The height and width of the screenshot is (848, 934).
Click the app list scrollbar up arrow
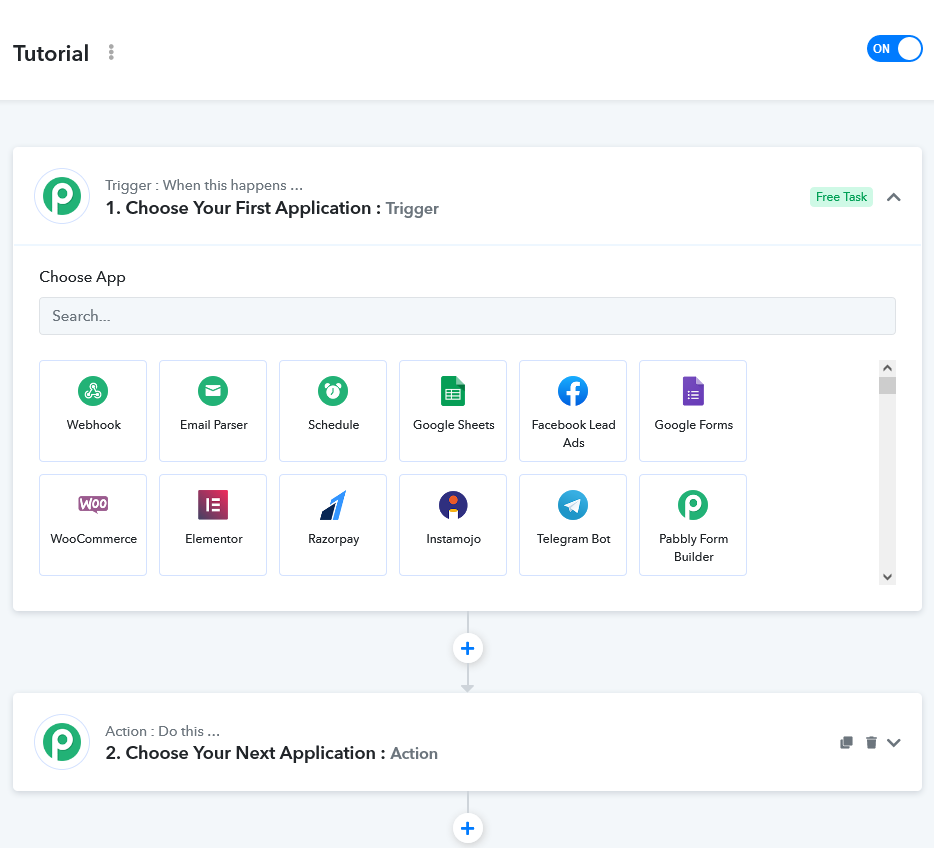888,368
